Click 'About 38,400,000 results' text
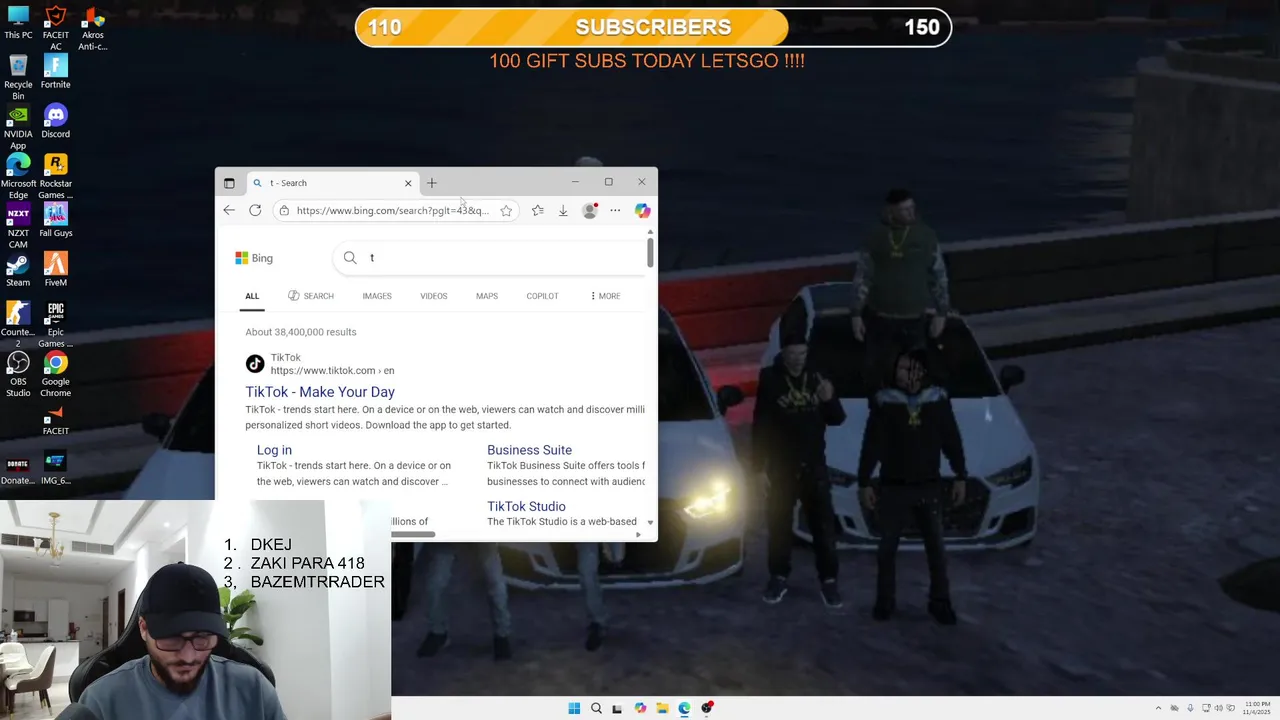Screen dimensions: 1280x720 [x=301, y=332]
